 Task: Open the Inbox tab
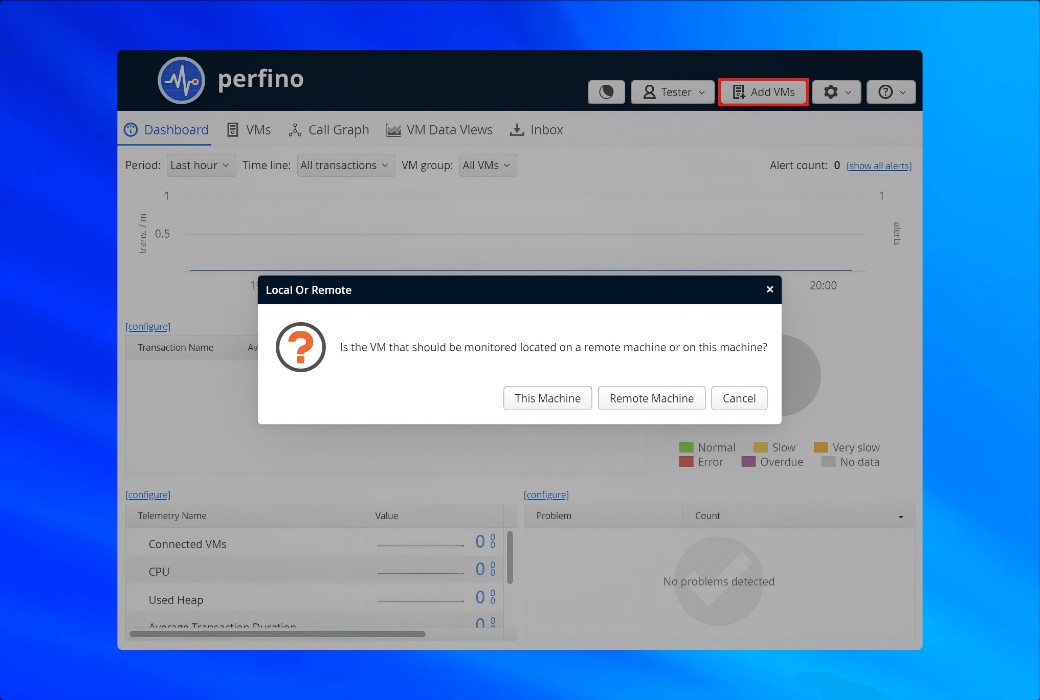(536, 129)
